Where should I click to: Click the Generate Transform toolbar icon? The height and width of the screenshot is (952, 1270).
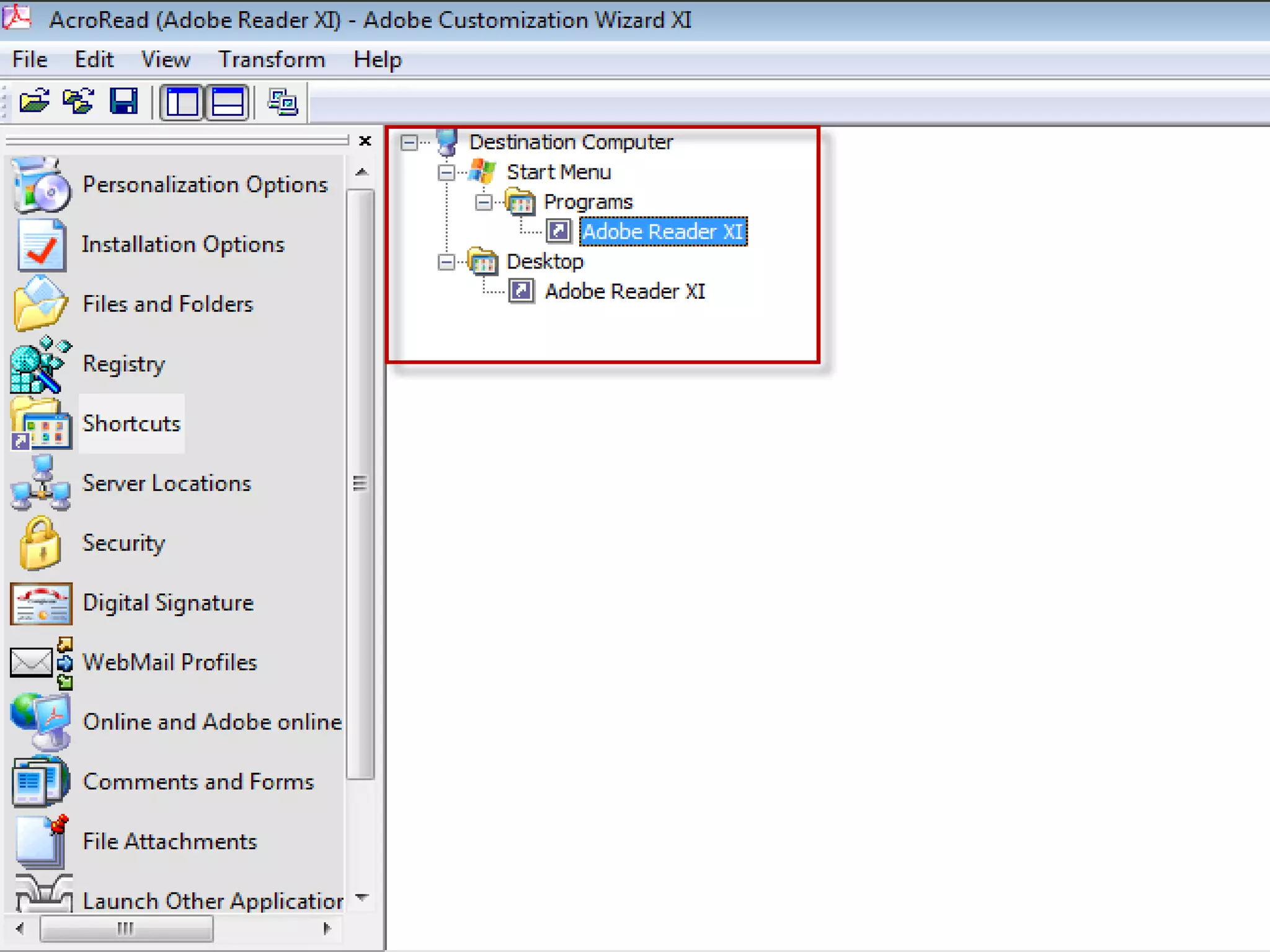pos(283,102)
